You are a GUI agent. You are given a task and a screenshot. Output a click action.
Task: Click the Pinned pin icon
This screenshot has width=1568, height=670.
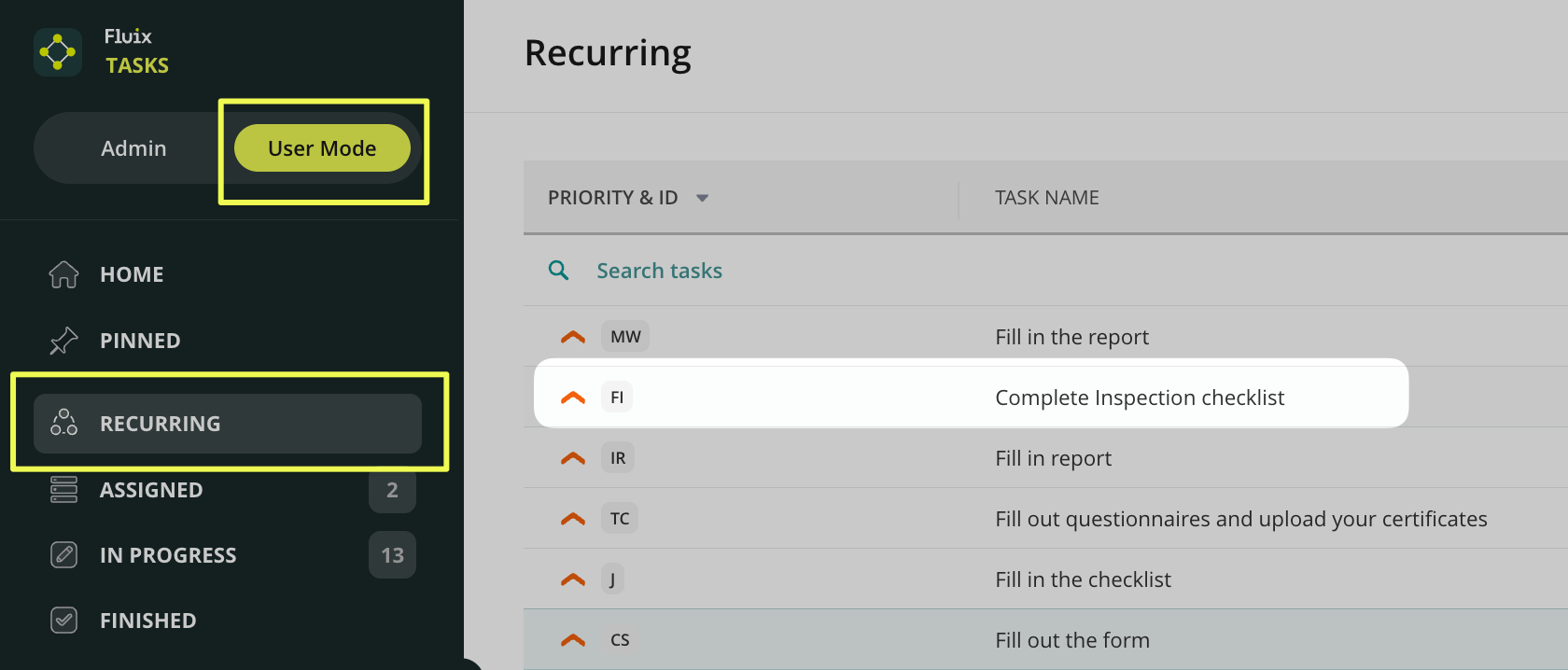click(x=63, y=341)
